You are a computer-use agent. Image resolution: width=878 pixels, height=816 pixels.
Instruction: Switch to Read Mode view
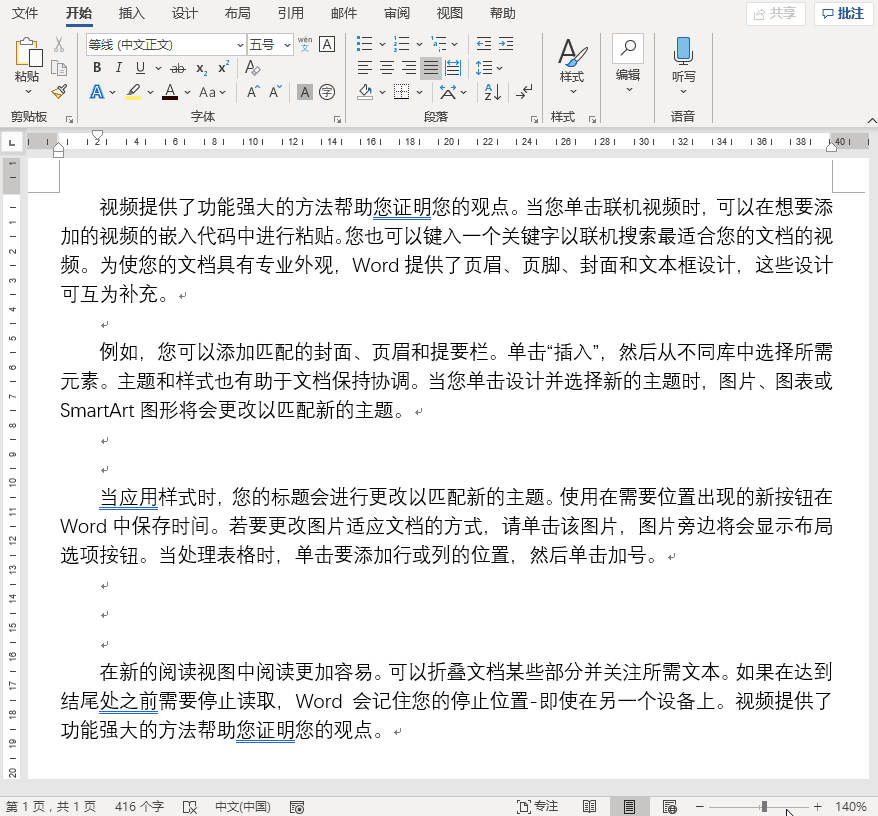pyautogui.click(x=589, y=806)
